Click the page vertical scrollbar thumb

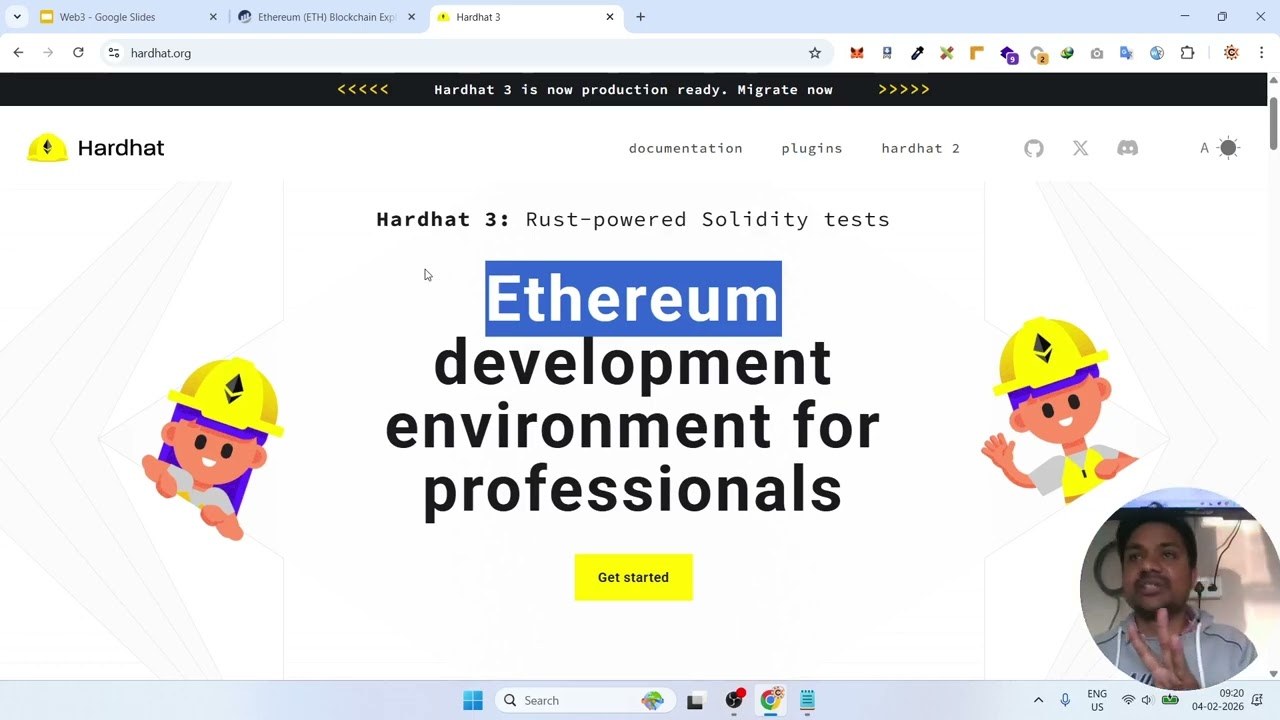[x=1273, y=125]
